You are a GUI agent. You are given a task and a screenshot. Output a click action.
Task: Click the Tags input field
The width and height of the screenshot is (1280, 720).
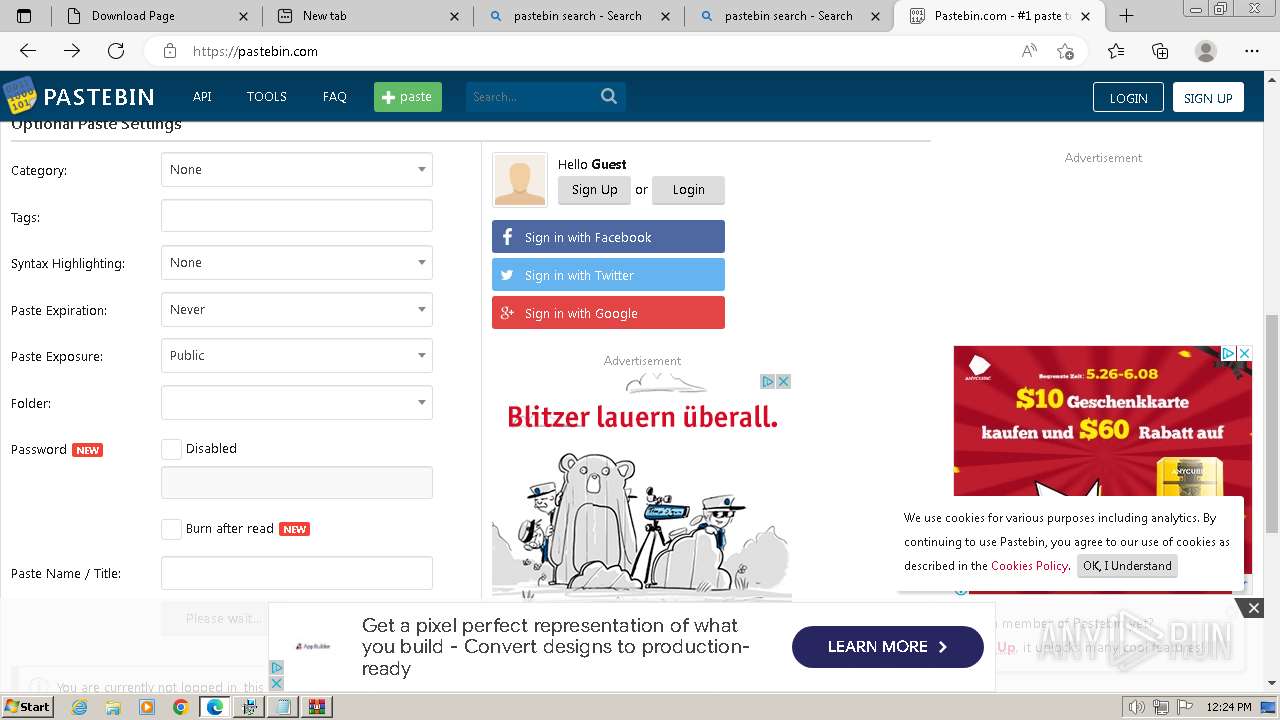pos(297,216)
